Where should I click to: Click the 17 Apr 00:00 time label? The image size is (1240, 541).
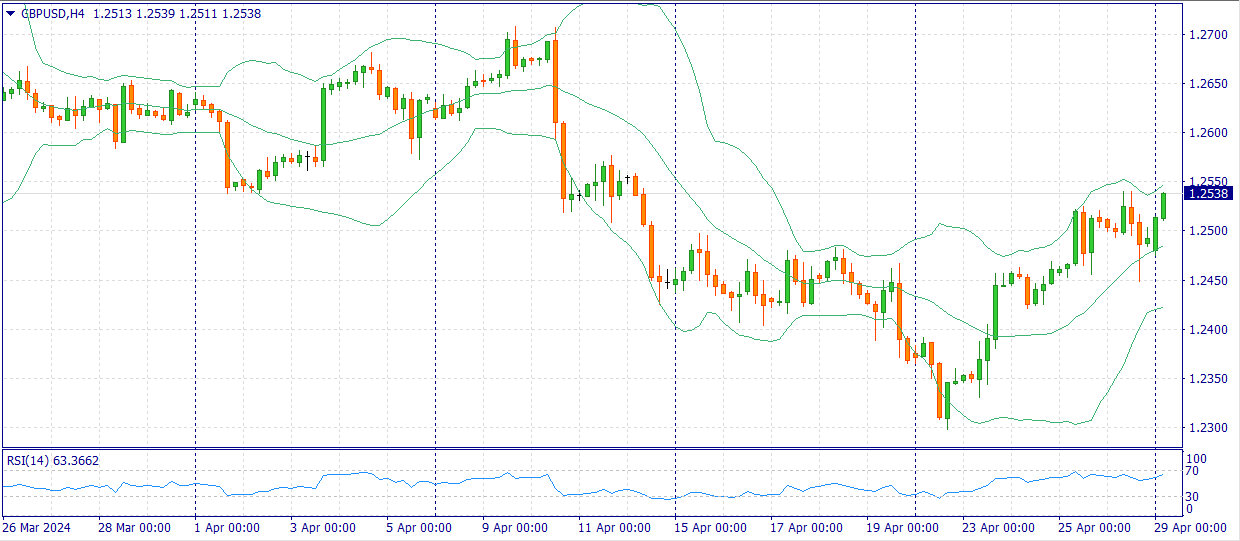(806, 528)
